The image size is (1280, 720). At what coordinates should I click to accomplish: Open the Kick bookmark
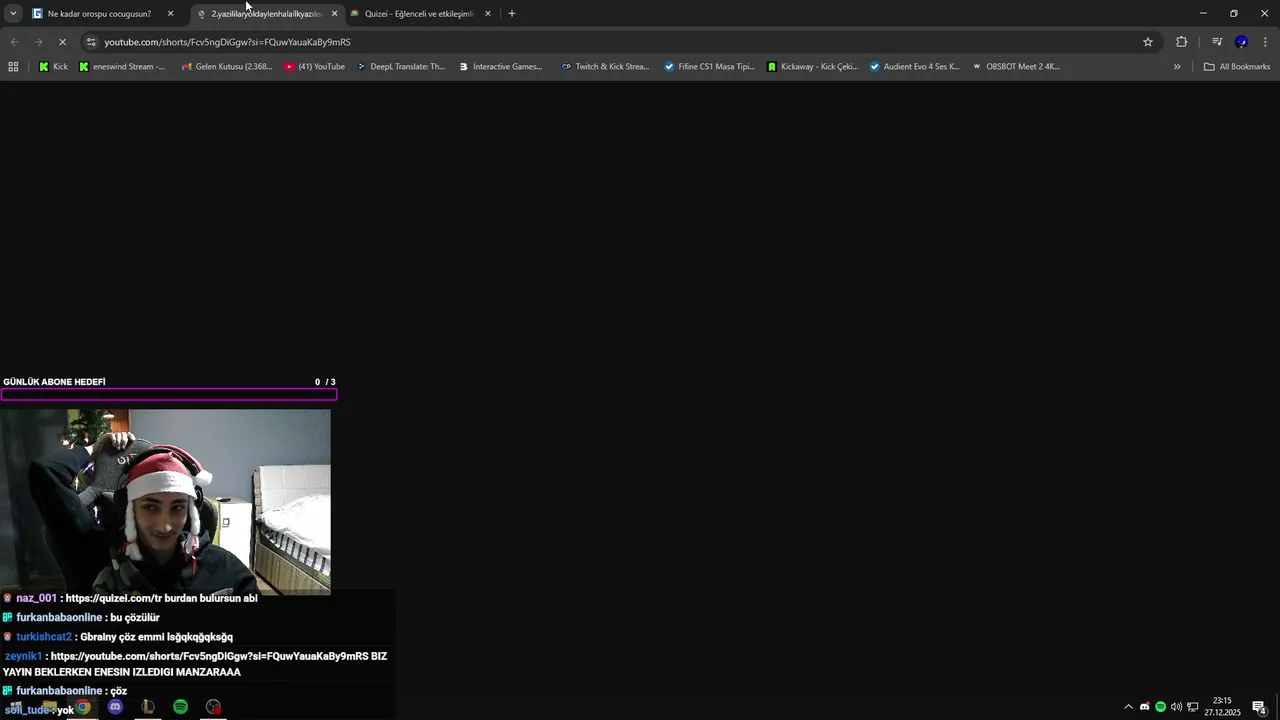53,67
